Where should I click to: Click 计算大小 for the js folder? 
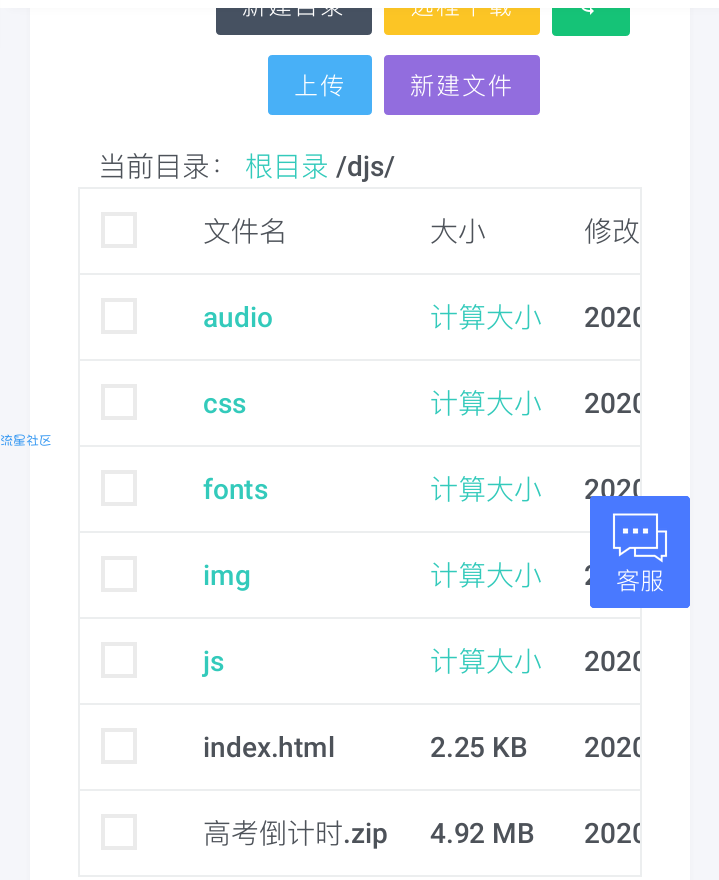click(x=486, y=662)
